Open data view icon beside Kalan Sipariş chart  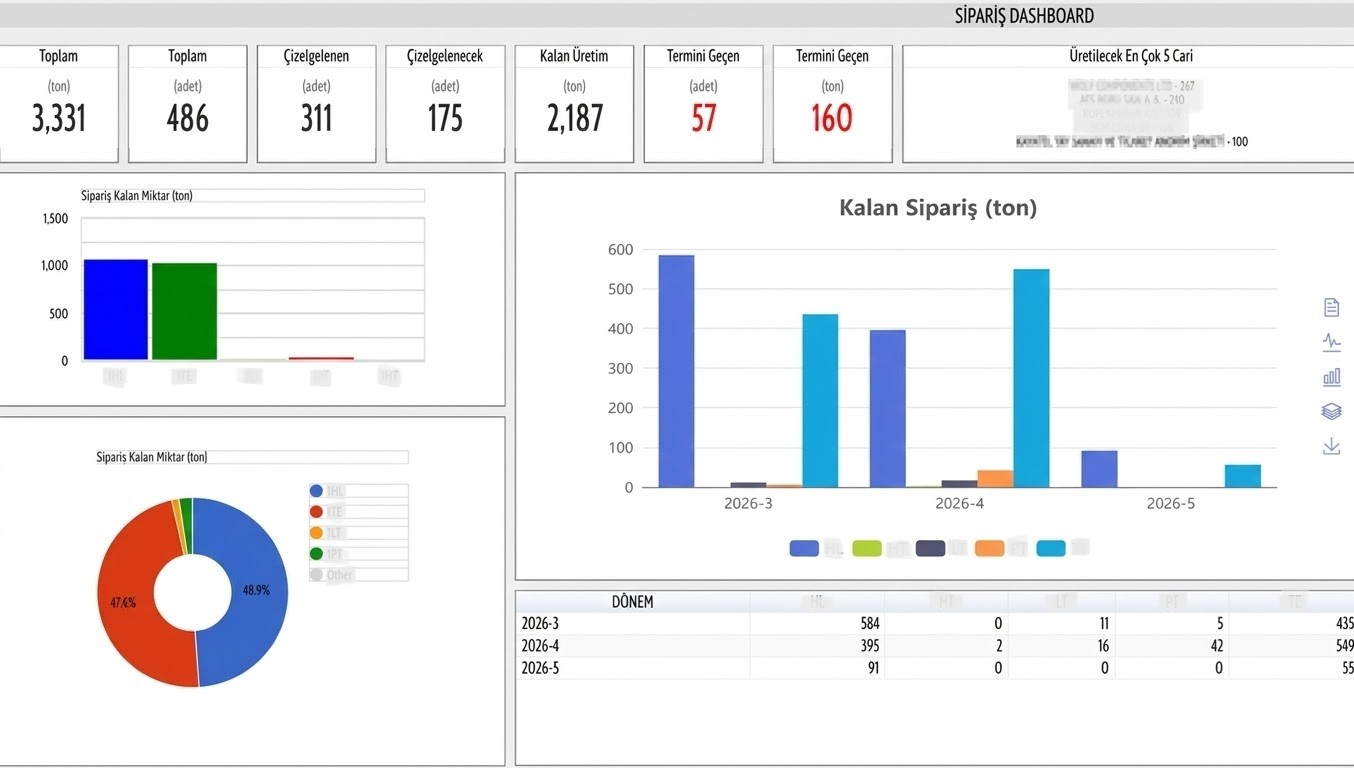(1331, 307)
